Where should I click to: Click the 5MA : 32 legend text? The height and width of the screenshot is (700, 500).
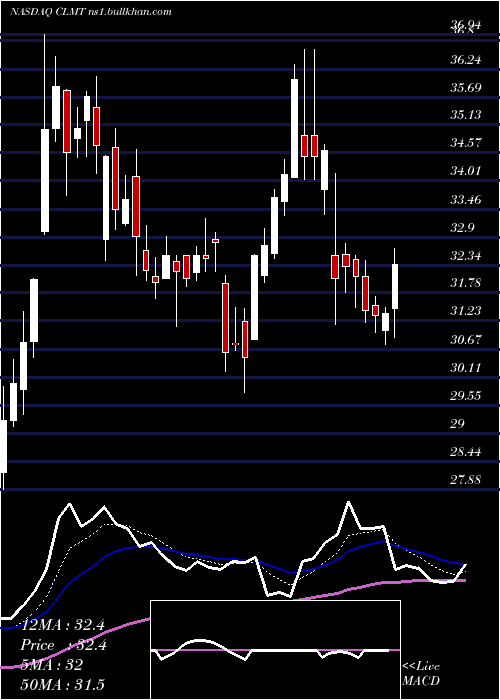pos(51,665)
